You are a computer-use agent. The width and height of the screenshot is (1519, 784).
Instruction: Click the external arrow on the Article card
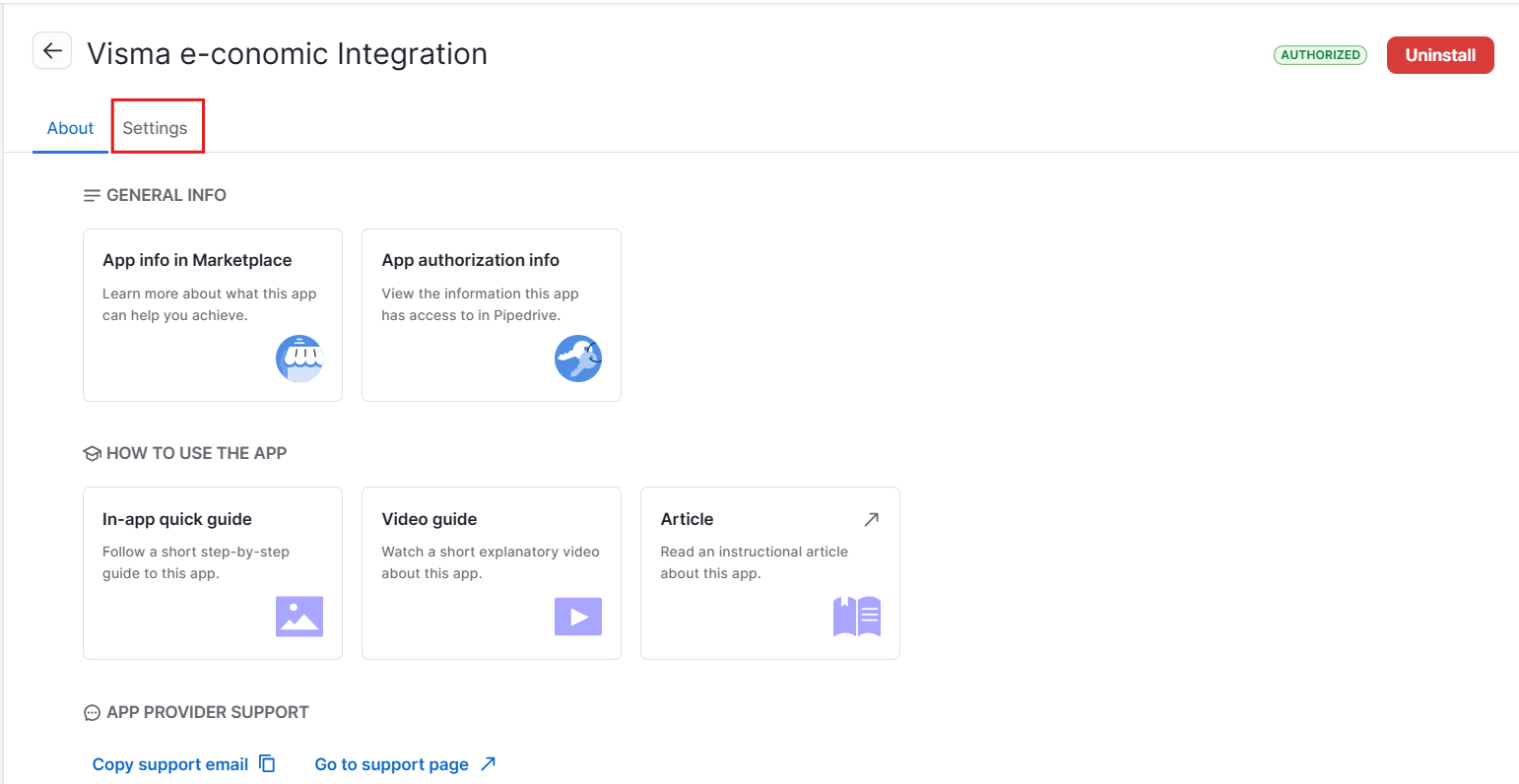871,519
